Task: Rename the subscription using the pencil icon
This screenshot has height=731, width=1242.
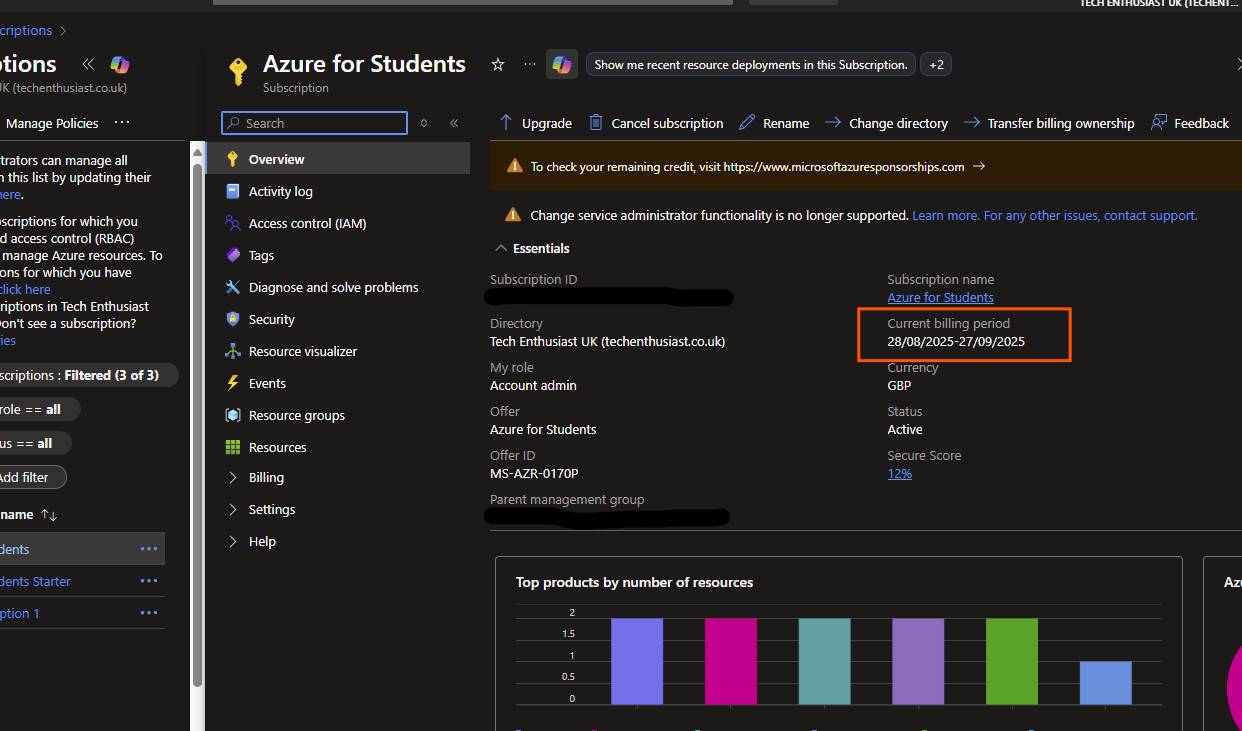Action: [x=747, y=122]
